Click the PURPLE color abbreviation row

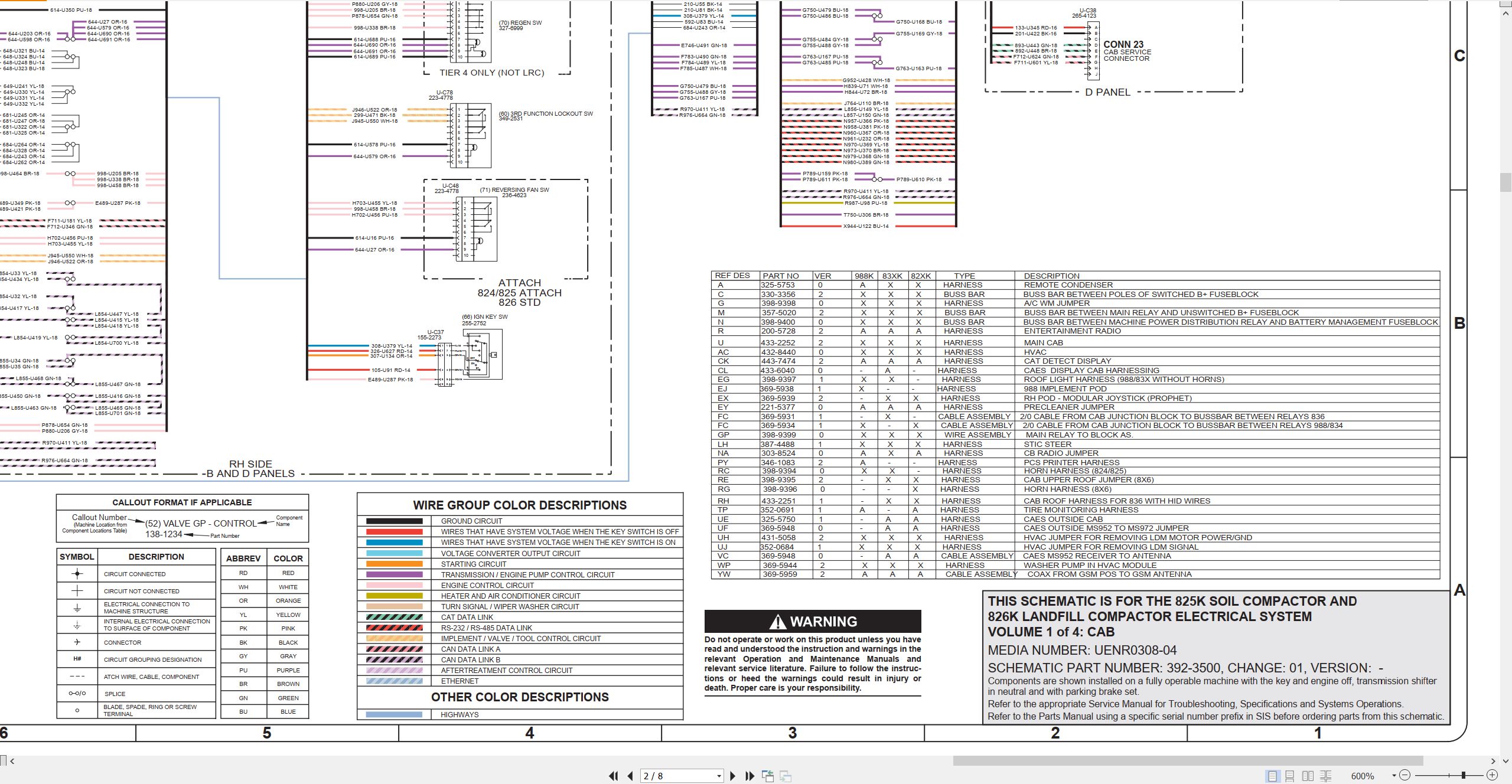click(265, 670)
